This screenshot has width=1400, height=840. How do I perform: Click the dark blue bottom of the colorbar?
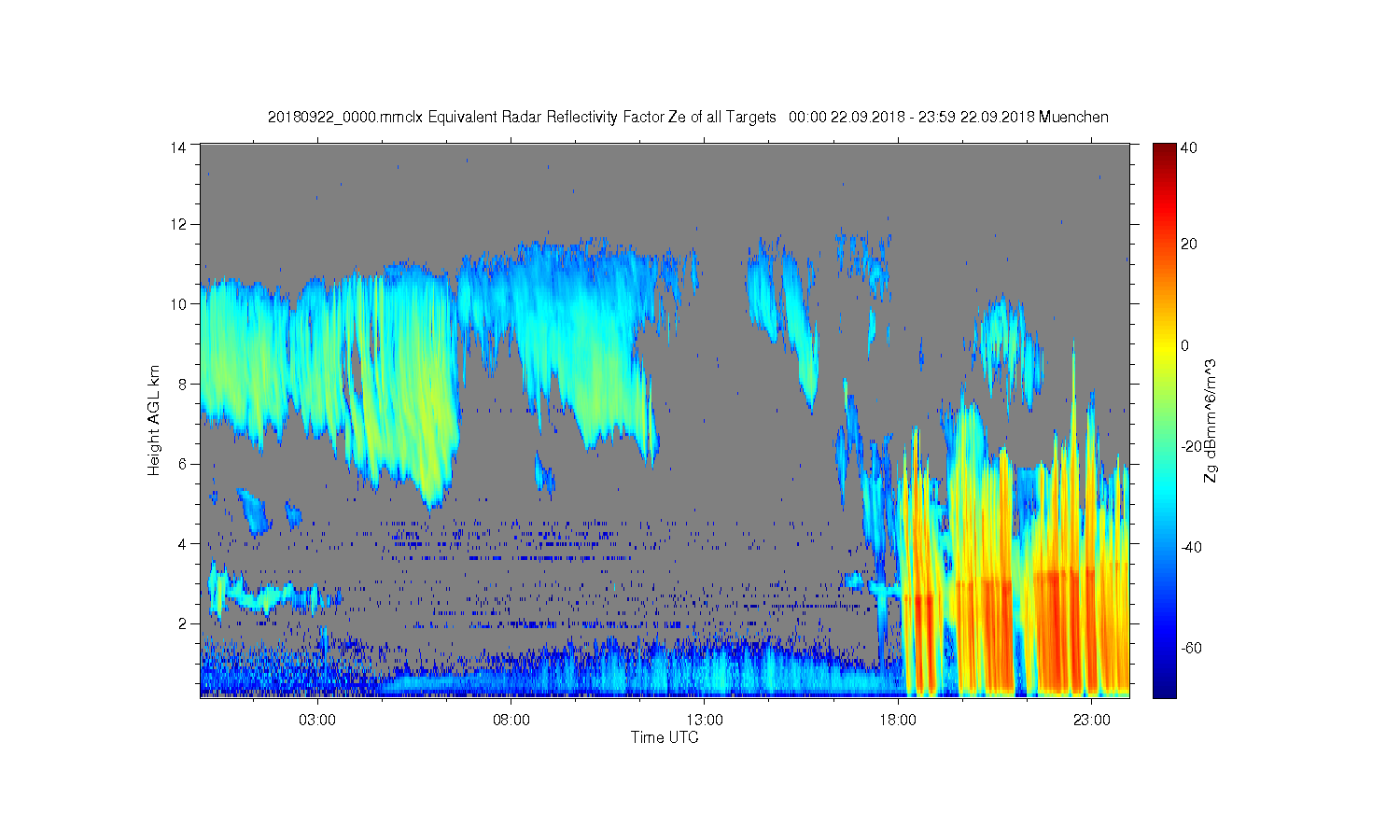click(1164, 689)
